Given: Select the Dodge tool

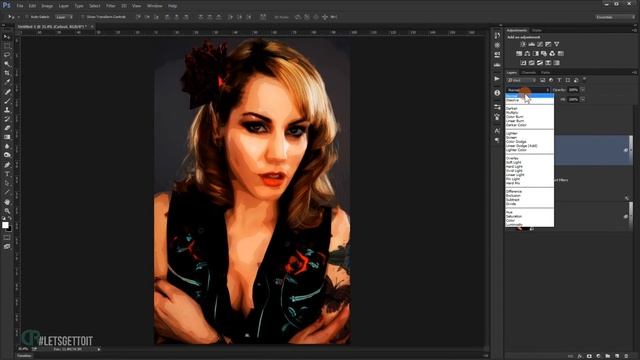Looking at the screenshot, I should click(7, 155).
